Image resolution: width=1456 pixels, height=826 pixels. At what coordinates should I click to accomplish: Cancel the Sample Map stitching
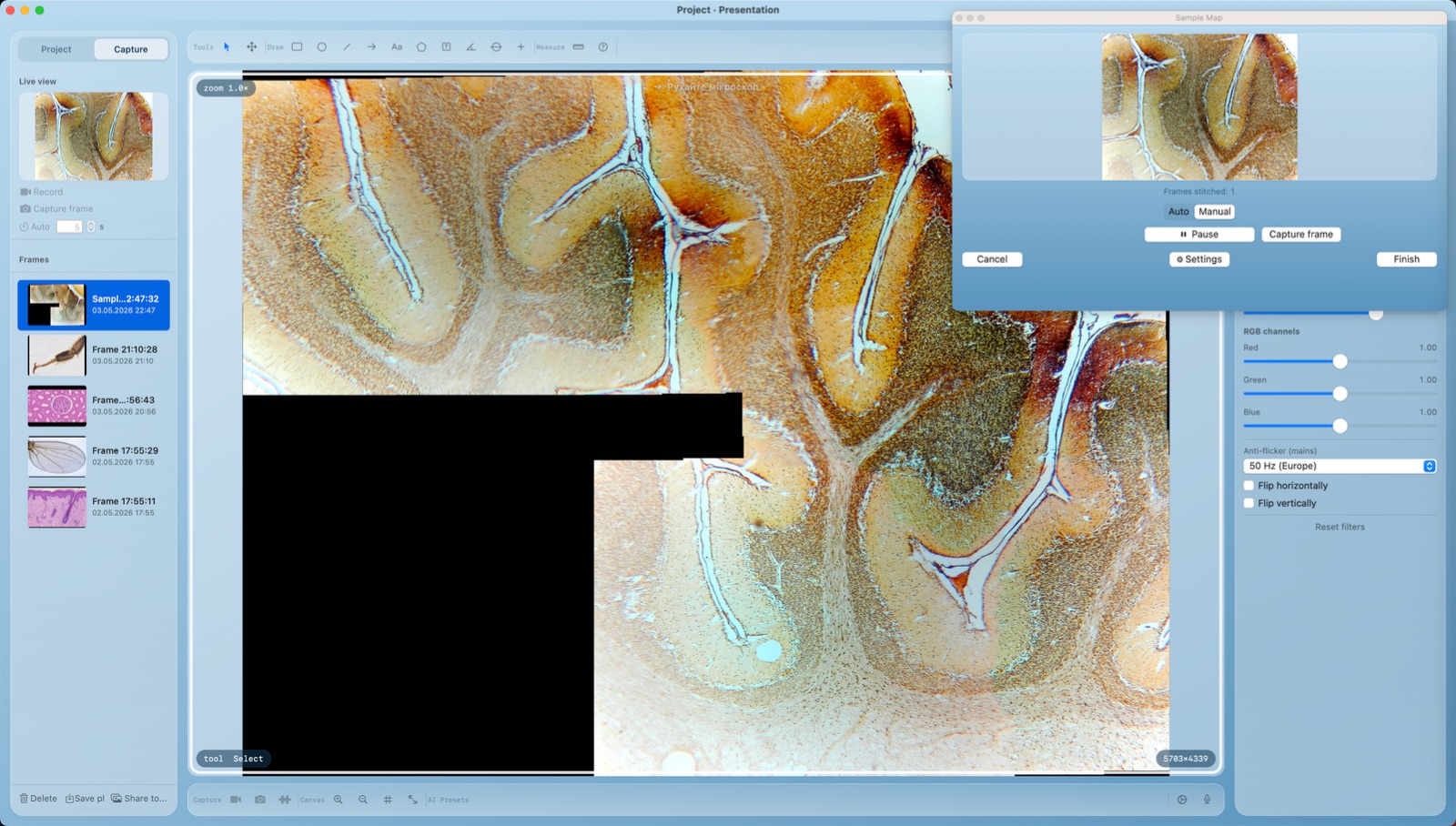[x=992, y=259]
